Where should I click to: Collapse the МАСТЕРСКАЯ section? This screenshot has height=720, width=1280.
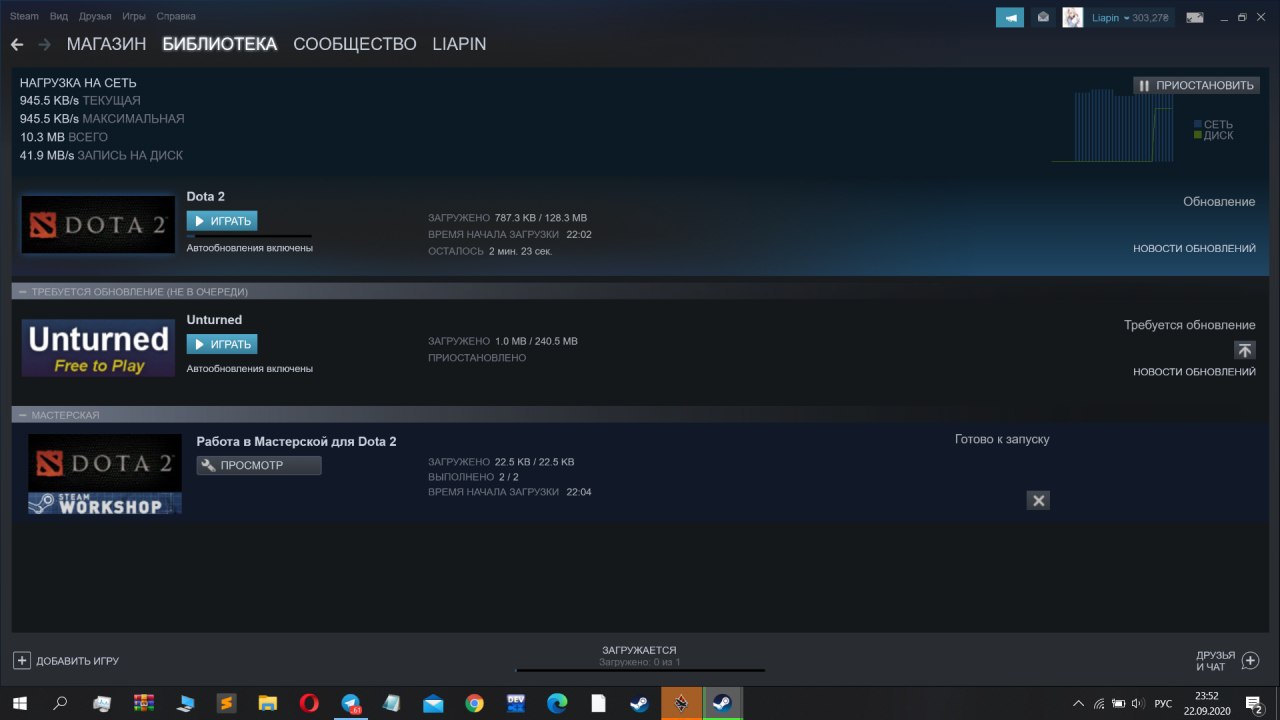(22, 415)
